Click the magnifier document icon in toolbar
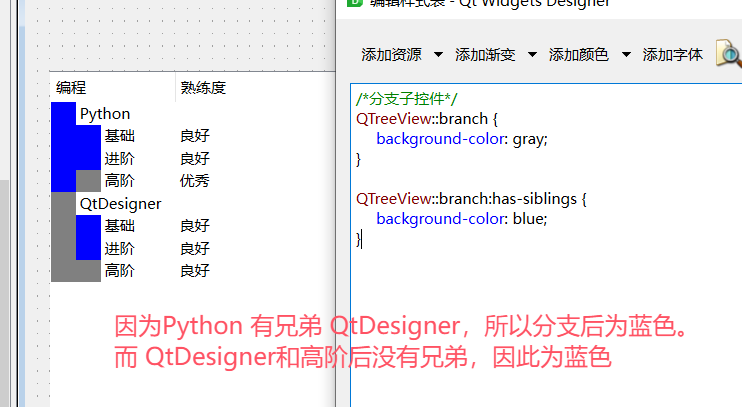The image size is (742, 407). click(x=728, y=53)
